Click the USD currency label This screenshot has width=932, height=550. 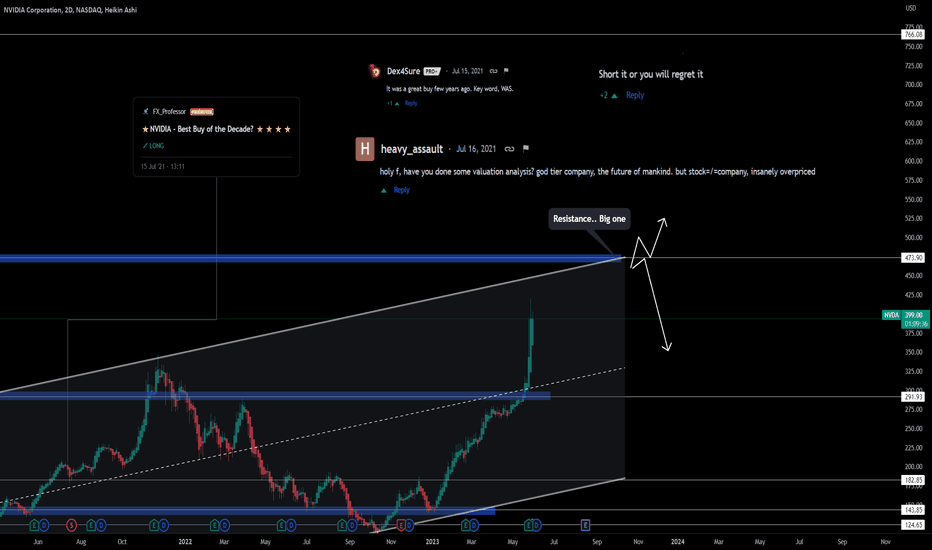pos(911,8)
